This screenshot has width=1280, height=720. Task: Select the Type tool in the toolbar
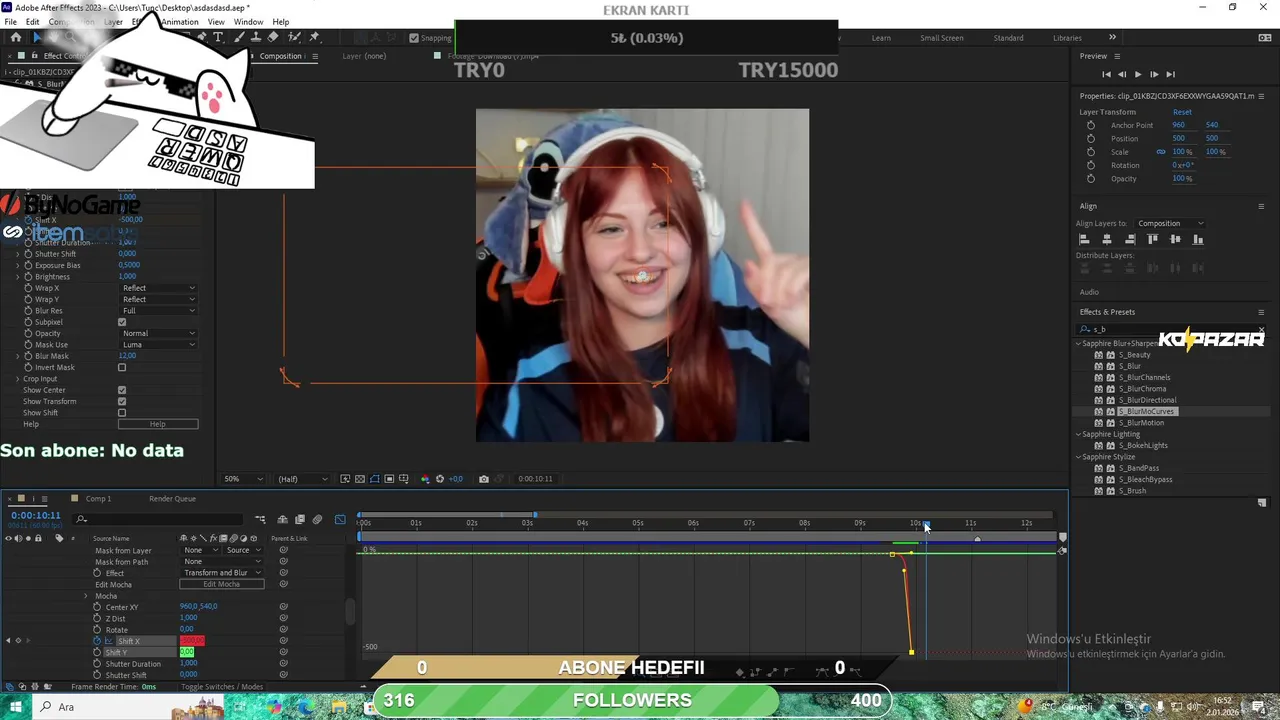pyautogui.click(x=218, y=37)
